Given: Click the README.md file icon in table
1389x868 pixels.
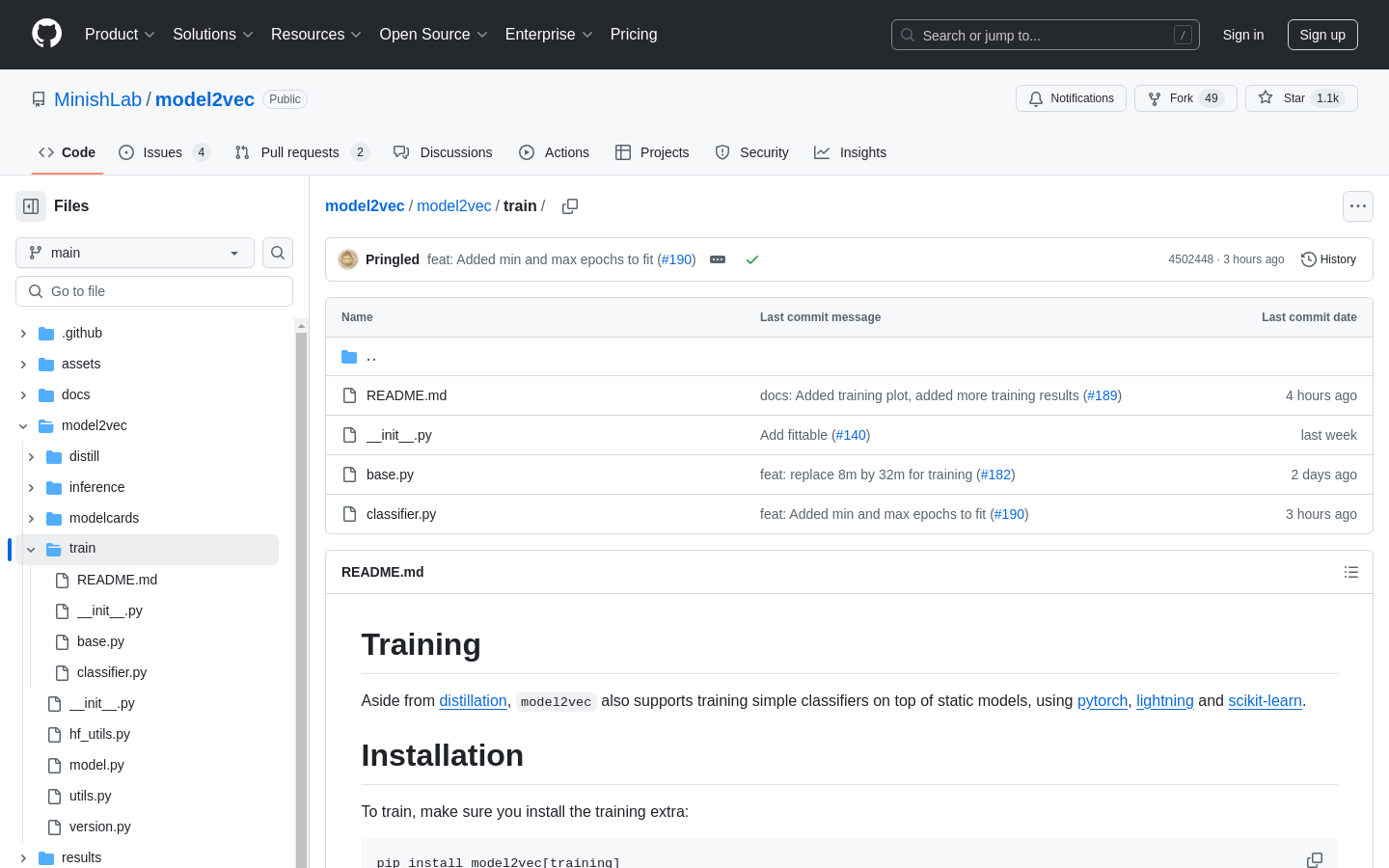Looking at the screenshot, I should coord(350,395).
